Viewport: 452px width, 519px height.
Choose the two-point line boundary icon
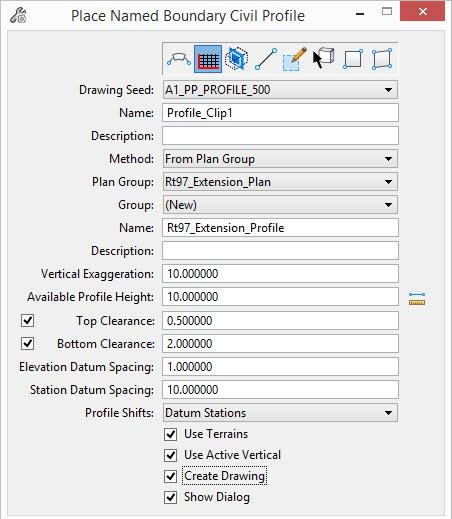click(x=266, y=59)
